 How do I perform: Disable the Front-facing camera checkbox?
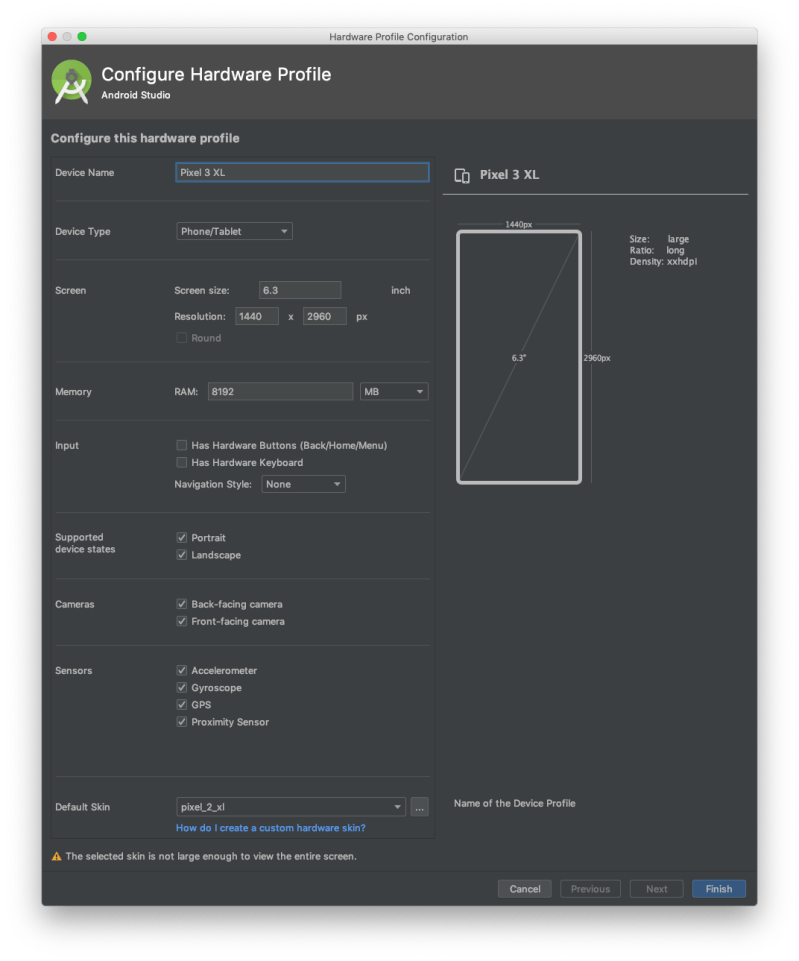pyautogui.click(x=181, y=621)
